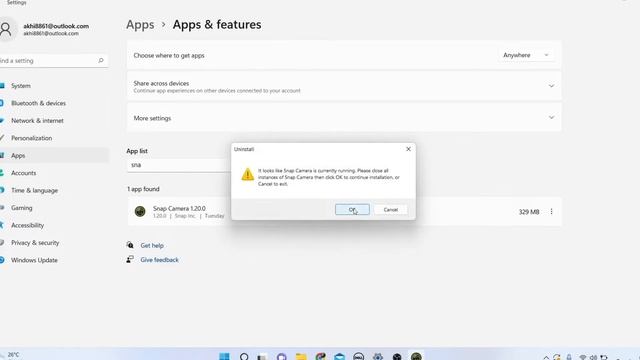The width and height of the screenshot is (640, 360).
Task: Click the user account avatar icon
Action: click(x=6, y=29)
